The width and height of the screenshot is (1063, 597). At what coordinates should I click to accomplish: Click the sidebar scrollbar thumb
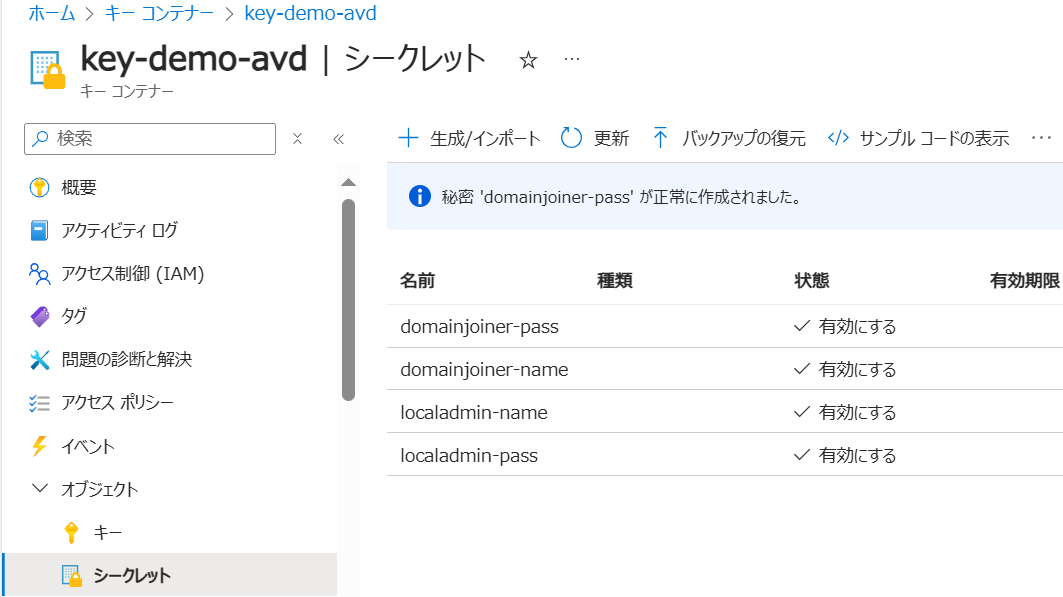point(348,300)
